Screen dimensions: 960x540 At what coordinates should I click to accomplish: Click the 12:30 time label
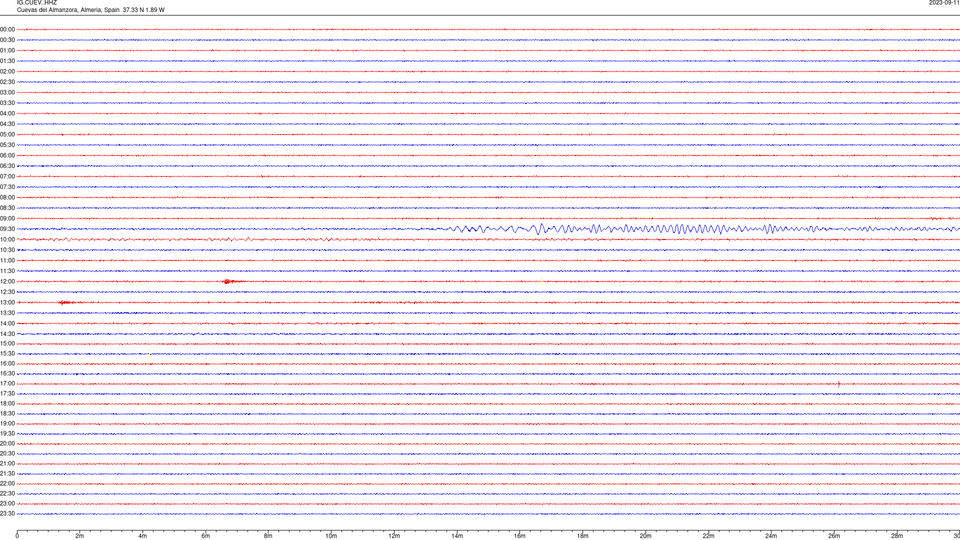pyautogui.click(x=7, y=292)
